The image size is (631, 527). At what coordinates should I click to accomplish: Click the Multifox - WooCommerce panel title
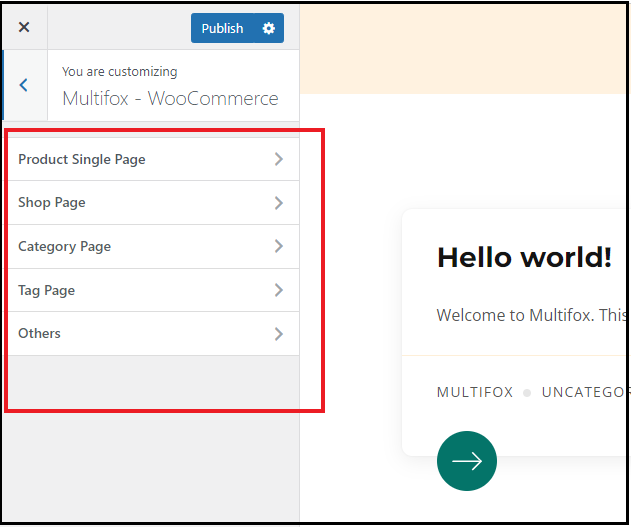click(170, 99)
